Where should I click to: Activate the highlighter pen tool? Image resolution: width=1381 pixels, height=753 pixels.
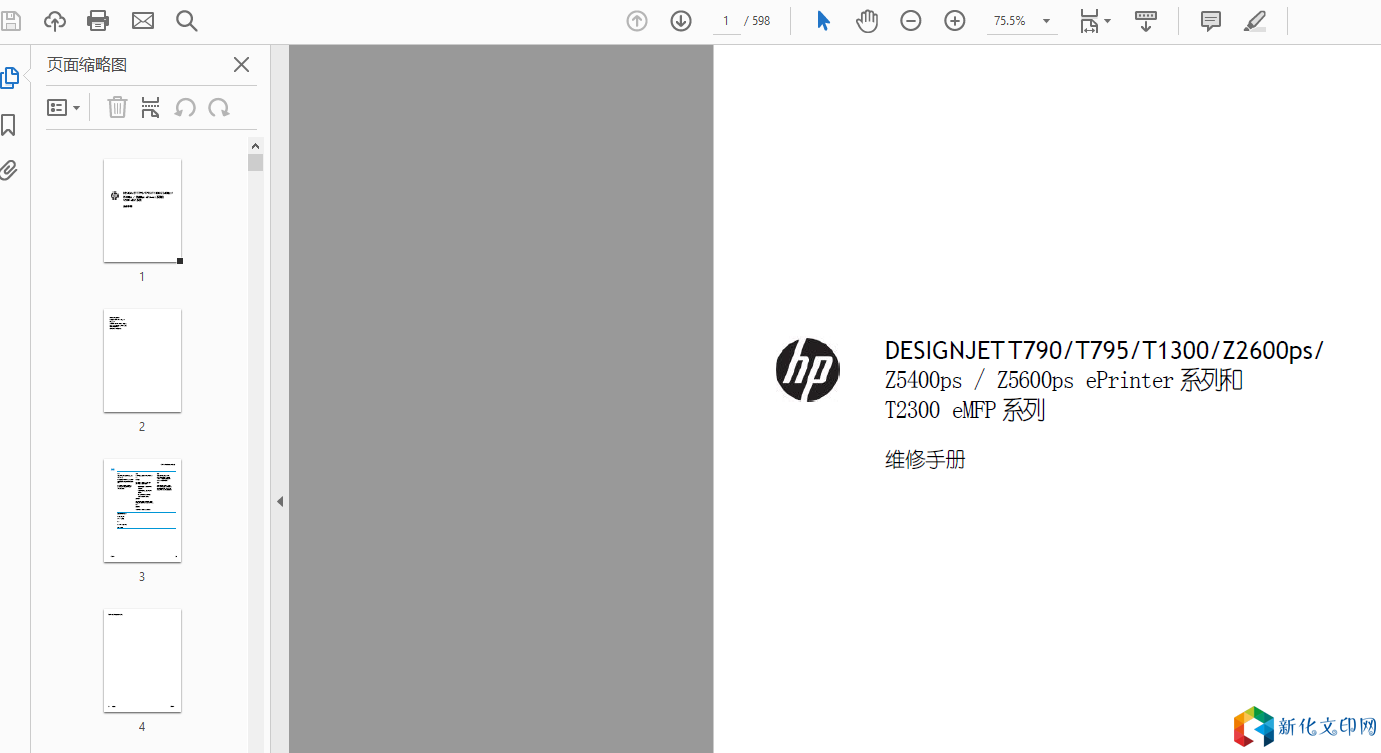pos(1255,21)
